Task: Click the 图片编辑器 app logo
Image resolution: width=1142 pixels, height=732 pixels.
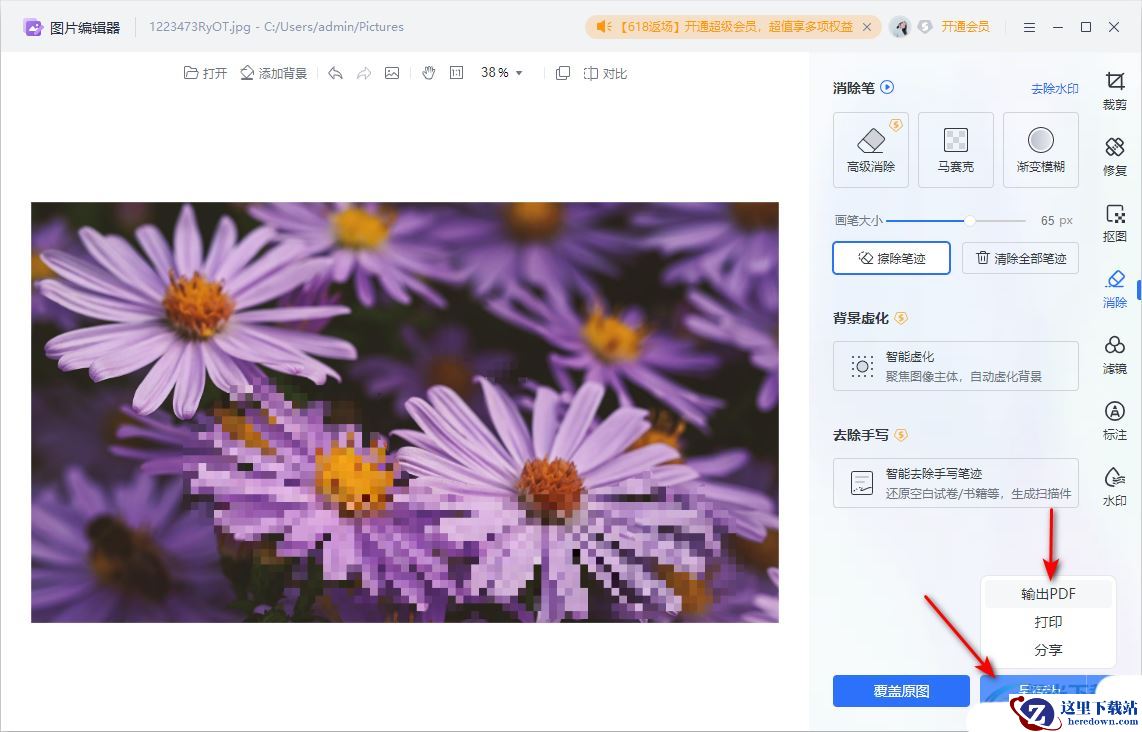Action: pyautogui.click(x=34, y=27)
